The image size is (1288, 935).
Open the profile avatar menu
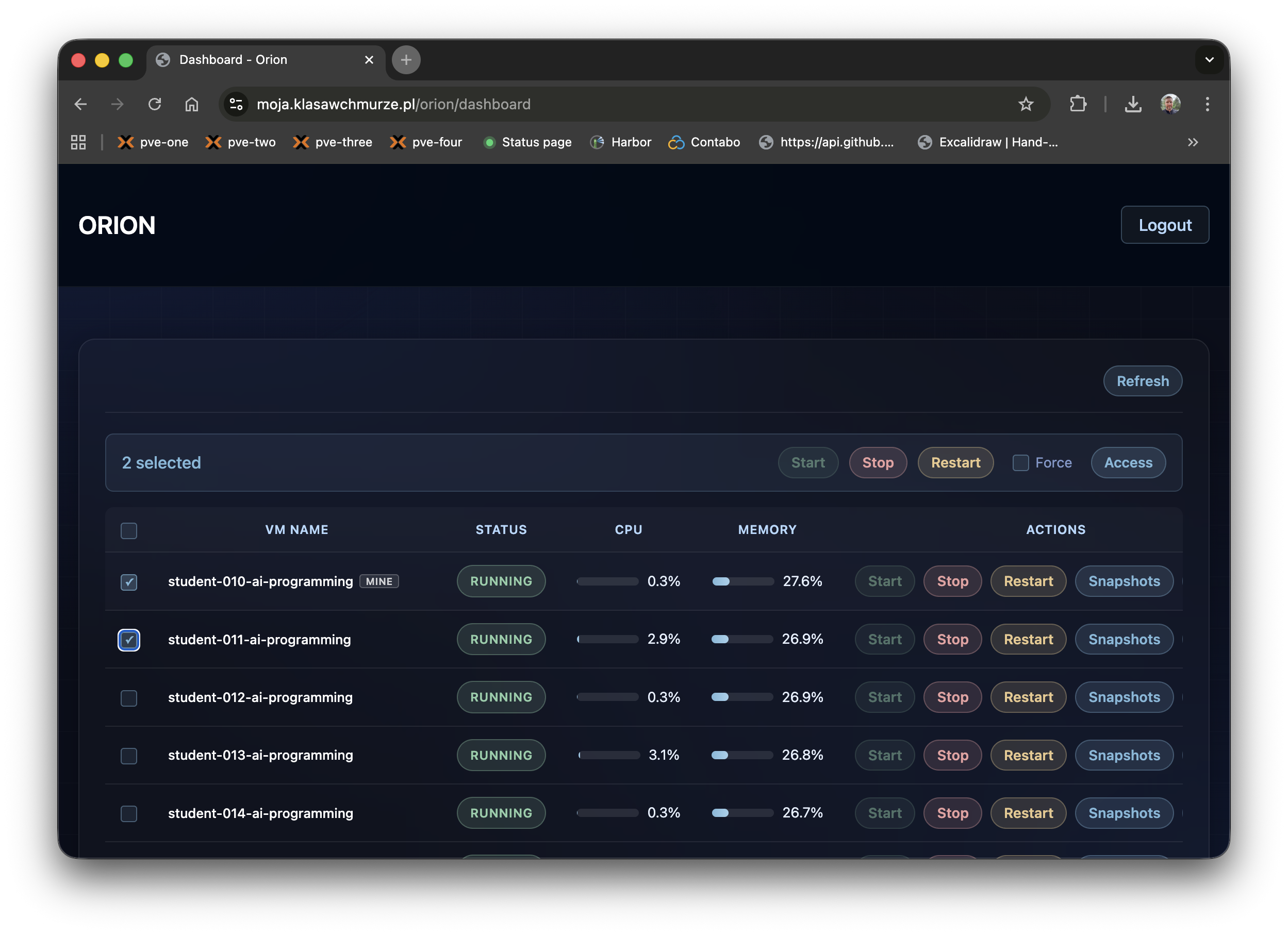pyautogui.click(x=1170, y=104)
